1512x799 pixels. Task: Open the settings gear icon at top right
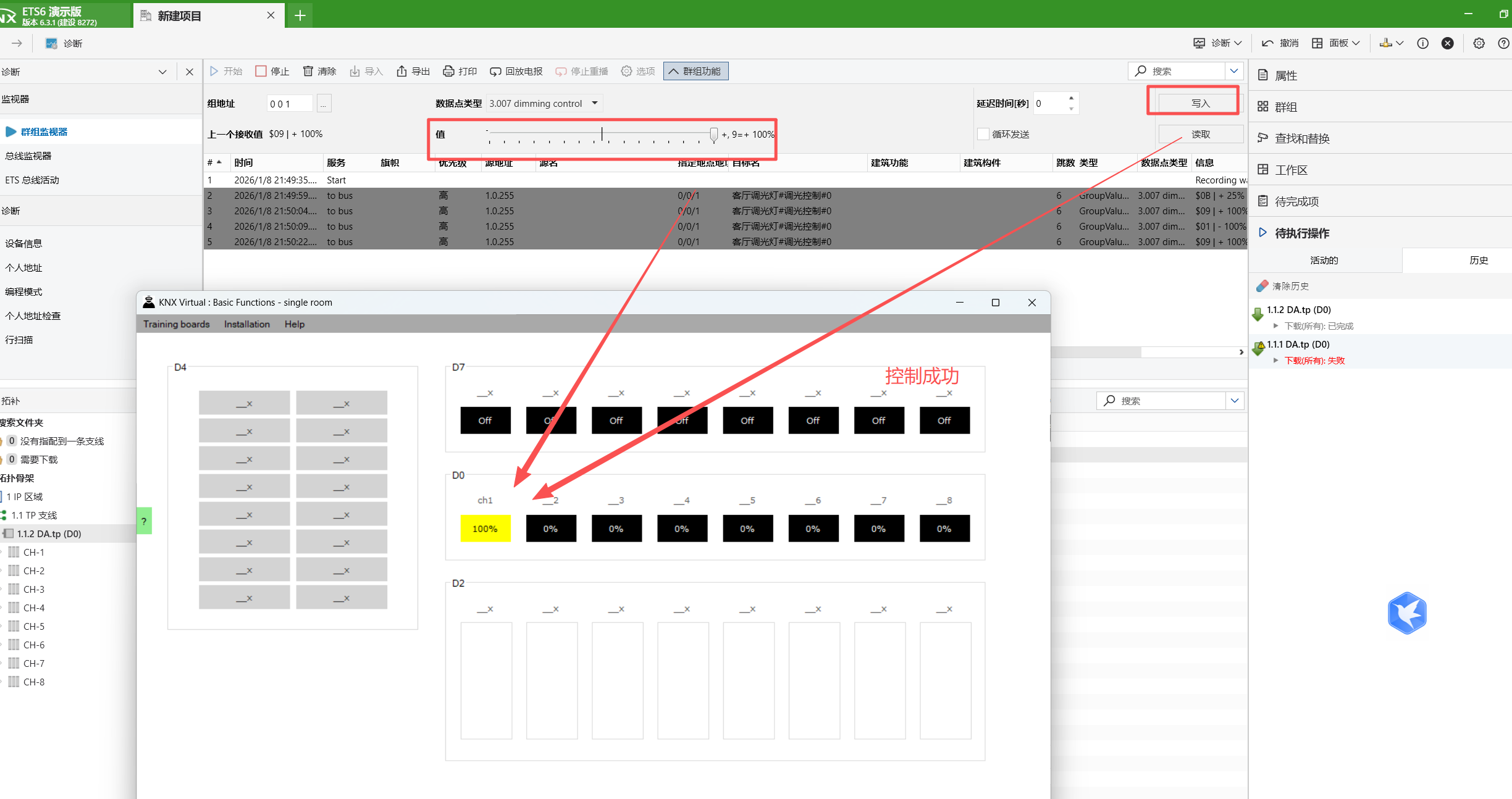coord(1479,43)
